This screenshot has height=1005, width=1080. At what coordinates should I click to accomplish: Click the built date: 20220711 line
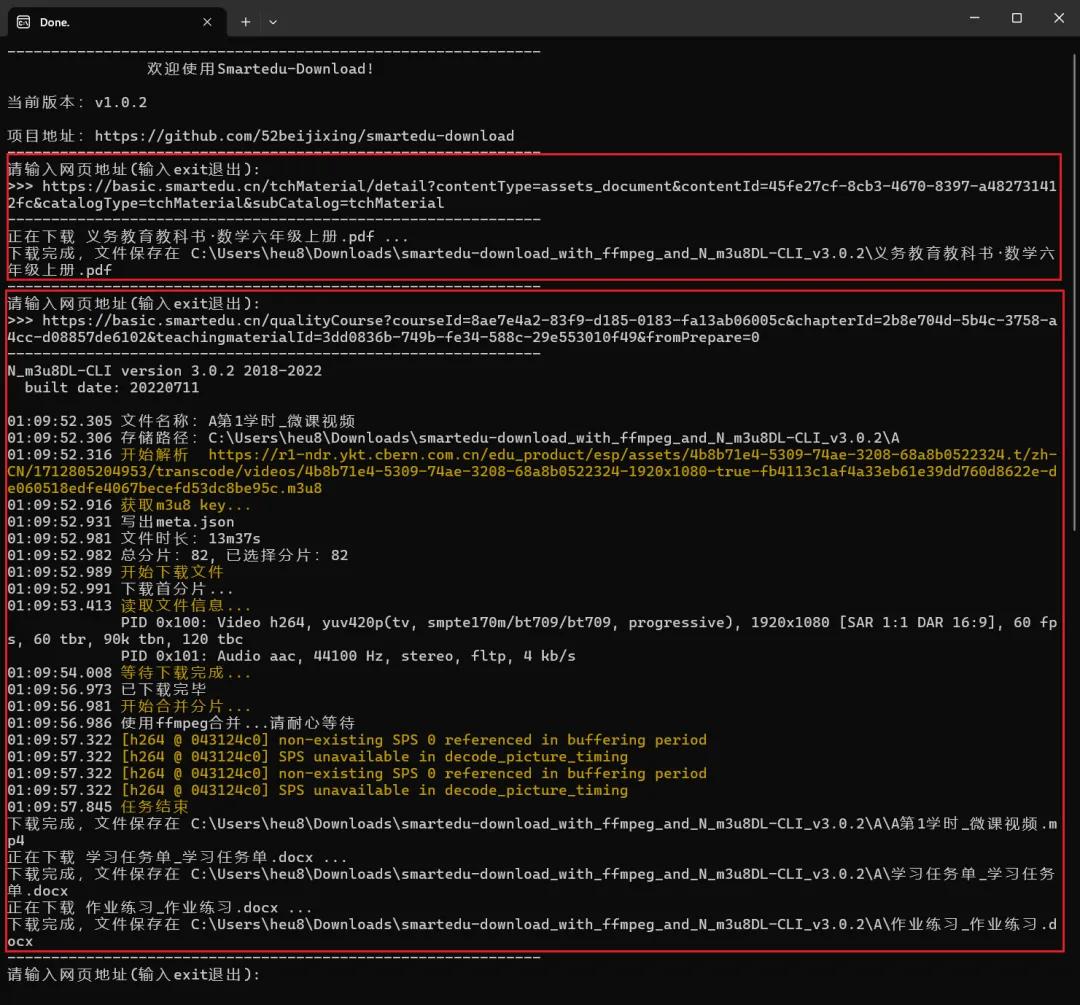click(112, 388)
